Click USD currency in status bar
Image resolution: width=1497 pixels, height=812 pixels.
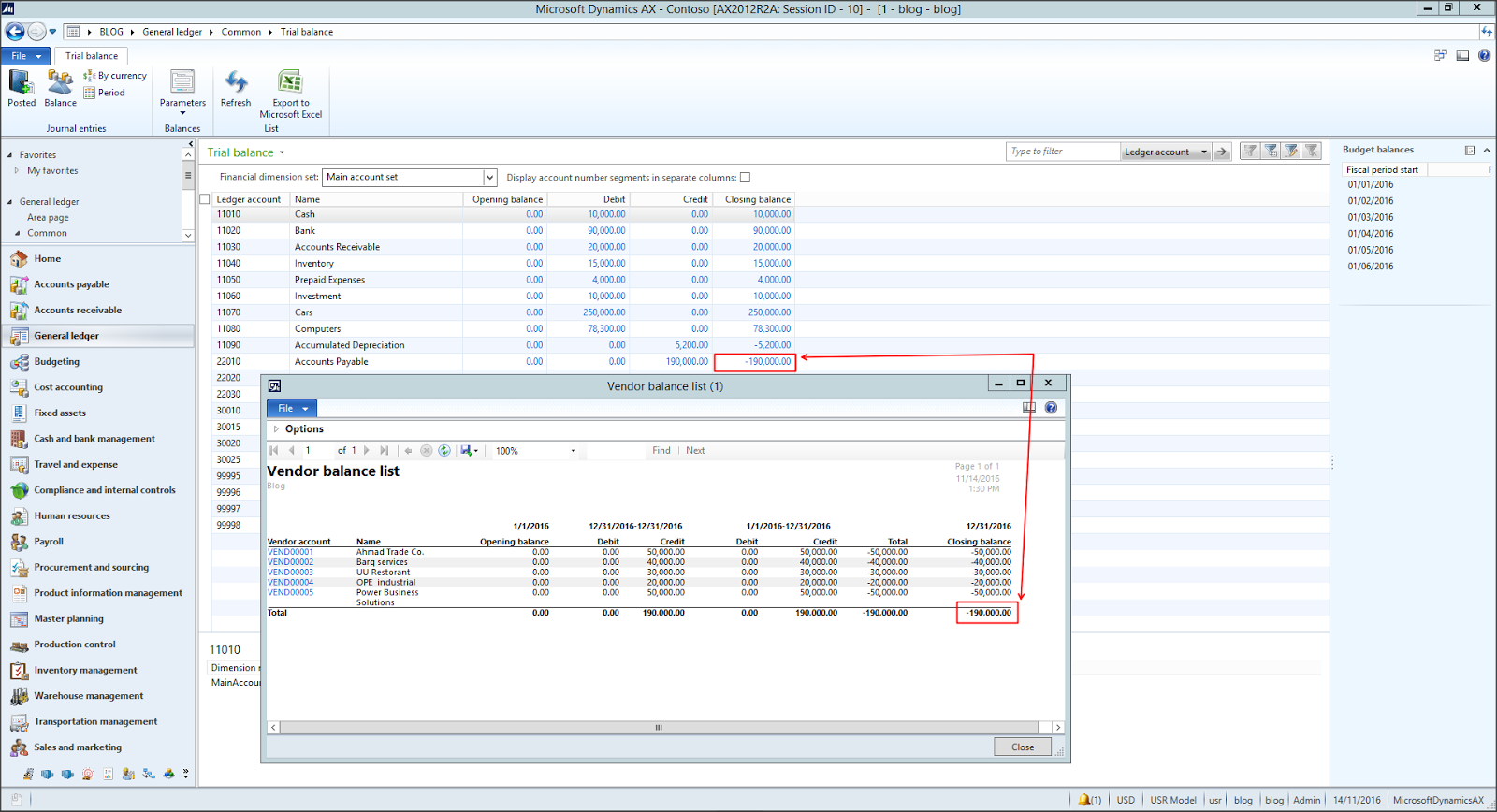coord(1126,800)
